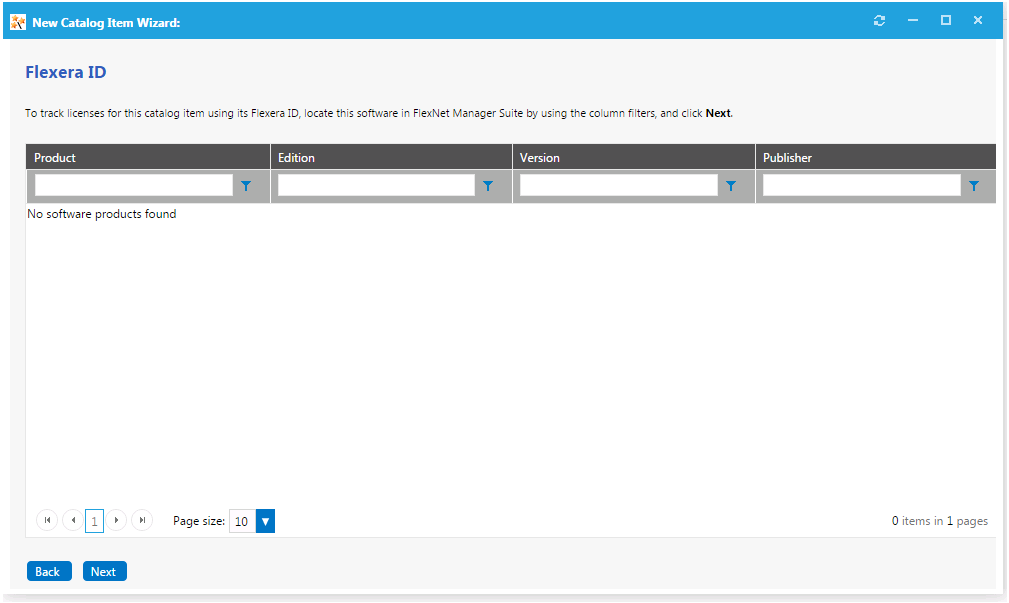Open the Edition column filter icon
Screen dimensions: 1009x603
point(488,186)
